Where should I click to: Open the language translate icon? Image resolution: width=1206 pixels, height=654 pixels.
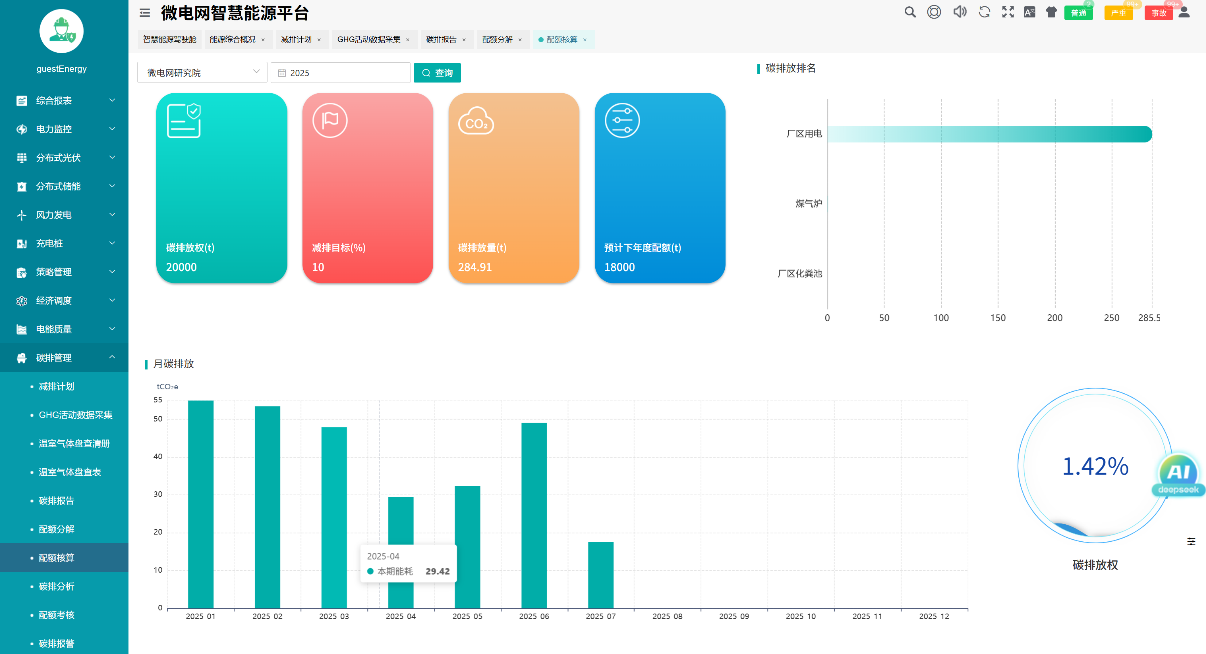(1029, 12)
